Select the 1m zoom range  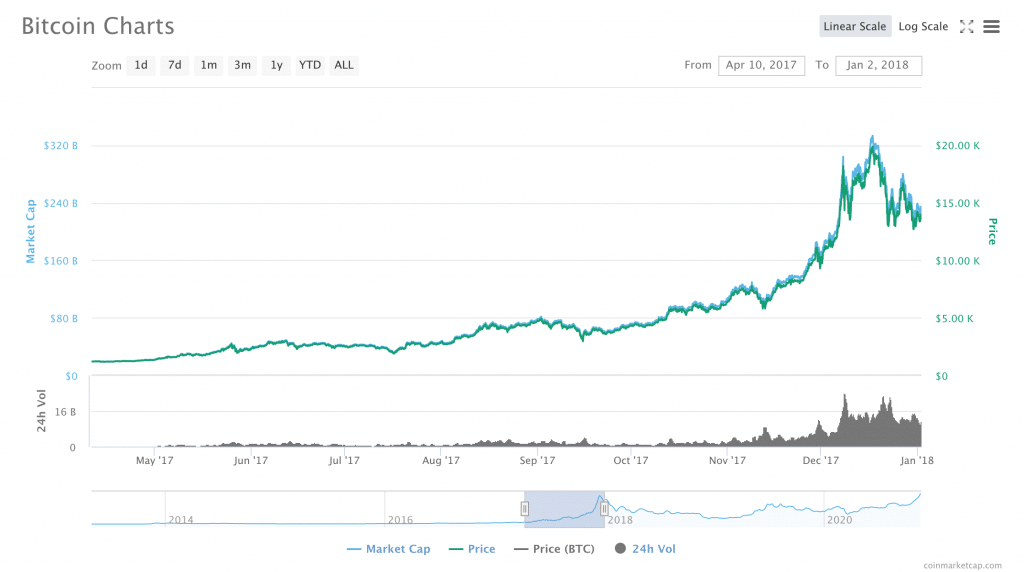[x=208, y=66]
